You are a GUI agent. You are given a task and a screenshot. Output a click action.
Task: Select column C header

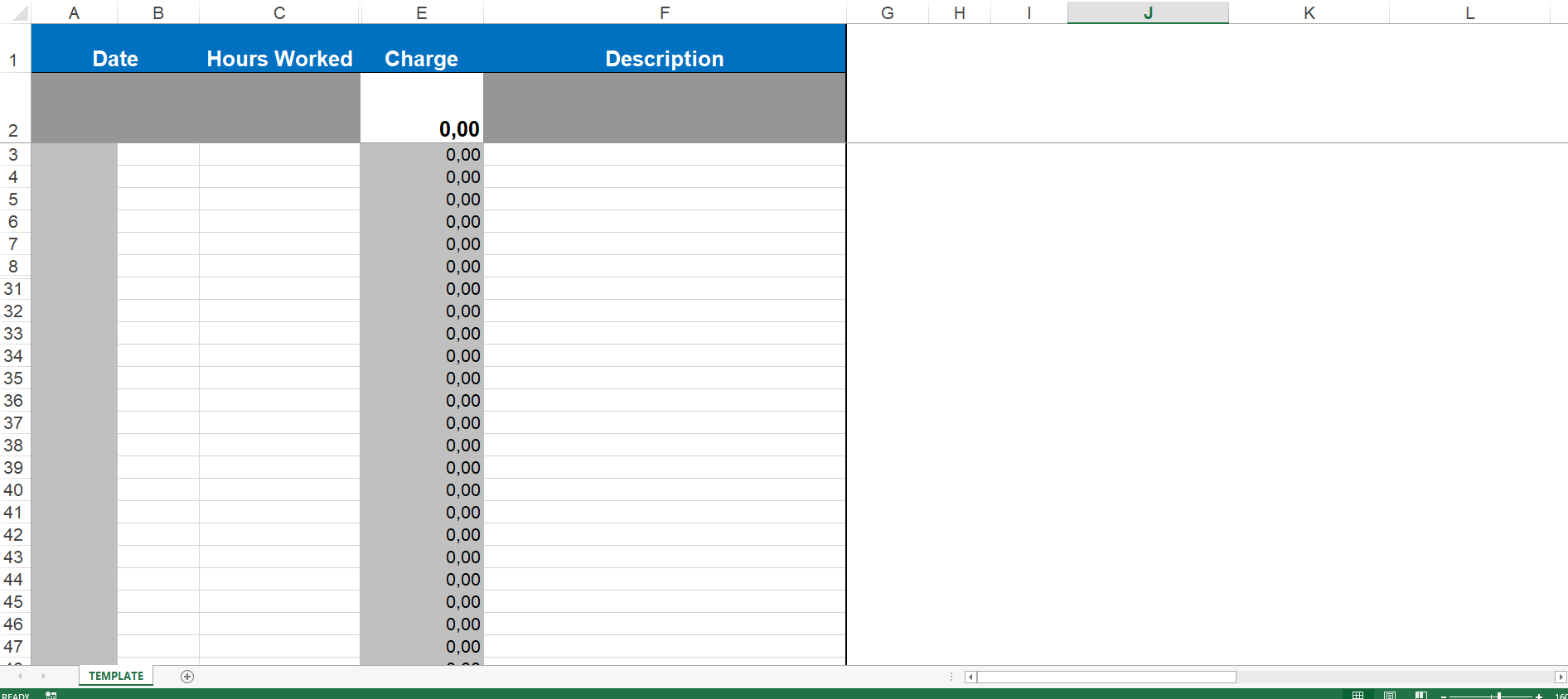point(279,12)
